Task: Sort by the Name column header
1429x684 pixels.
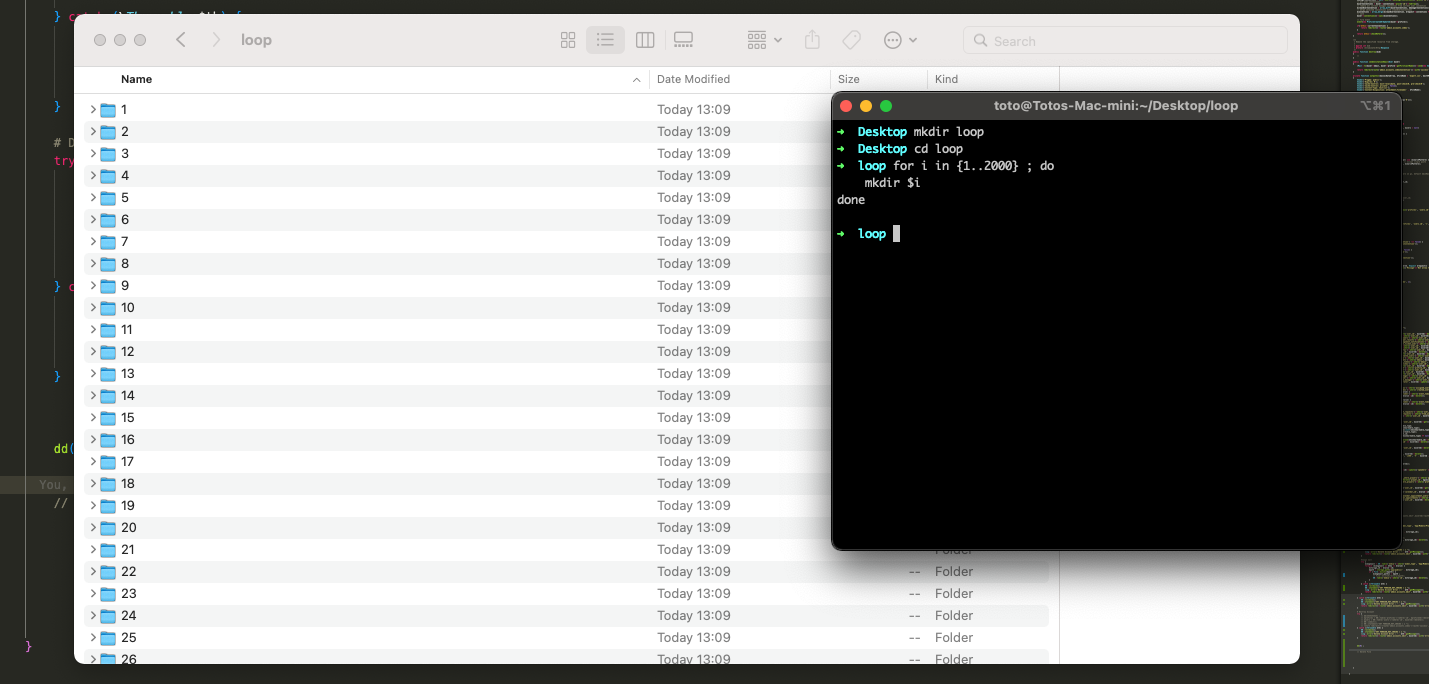Action: [137, 79]
